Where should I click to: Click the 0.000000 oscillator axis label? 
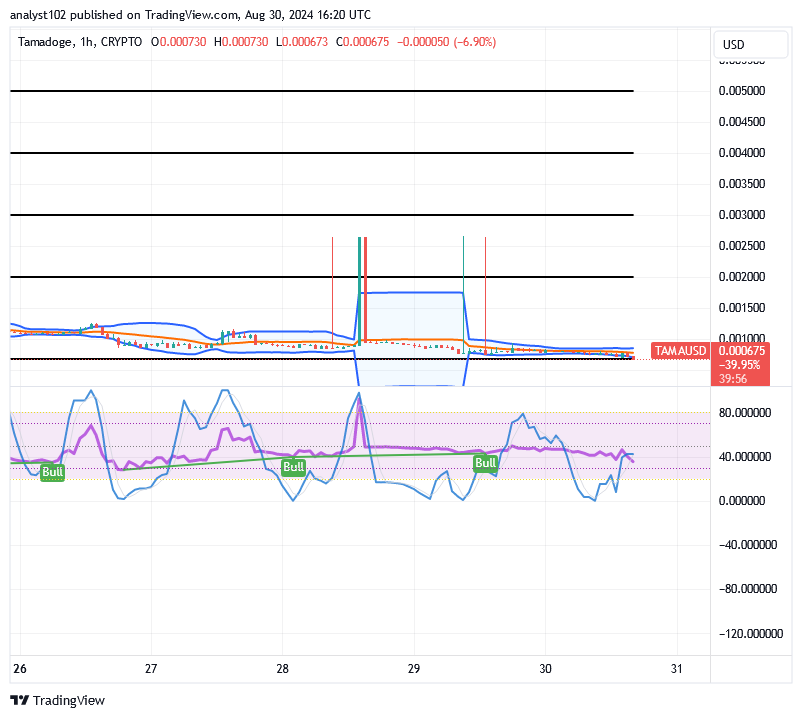click(742, 501)
